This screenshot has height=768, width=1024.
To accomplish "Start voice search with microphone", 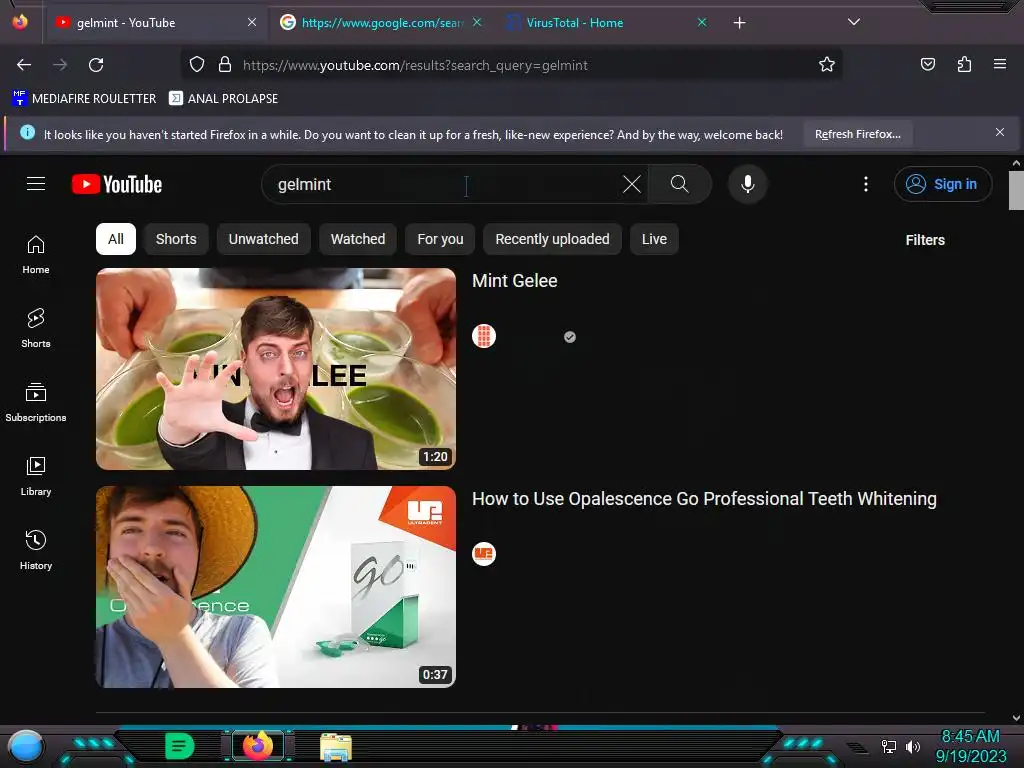I will (x=748, y=184).
